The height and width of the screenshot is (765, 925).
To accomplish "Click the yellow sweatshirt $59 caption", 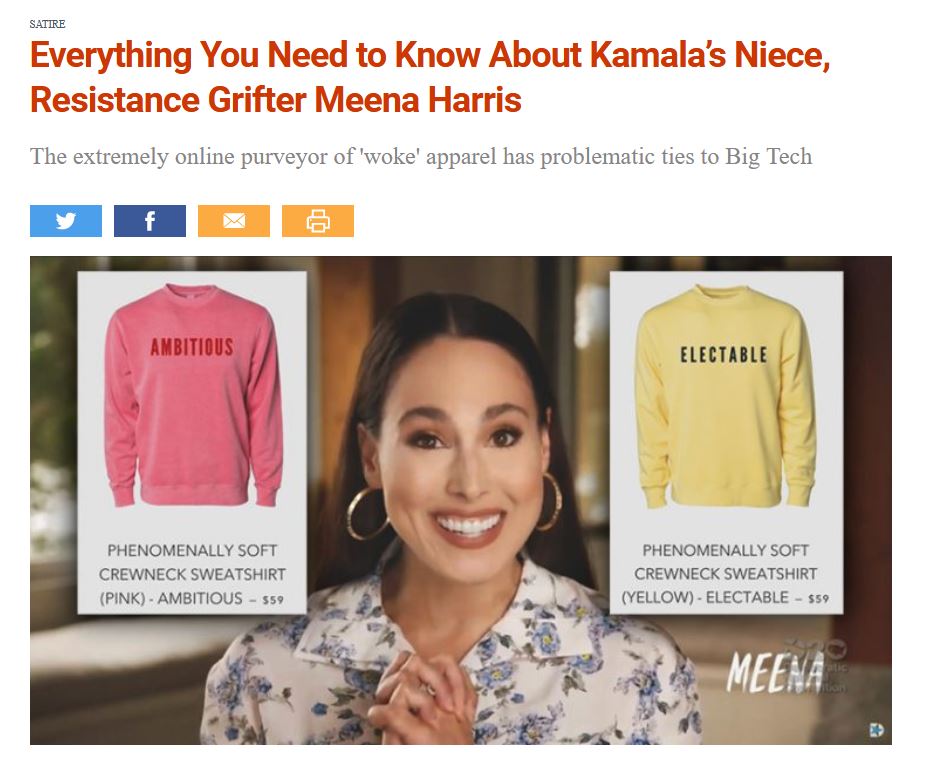I will click(x=726, y=574).
